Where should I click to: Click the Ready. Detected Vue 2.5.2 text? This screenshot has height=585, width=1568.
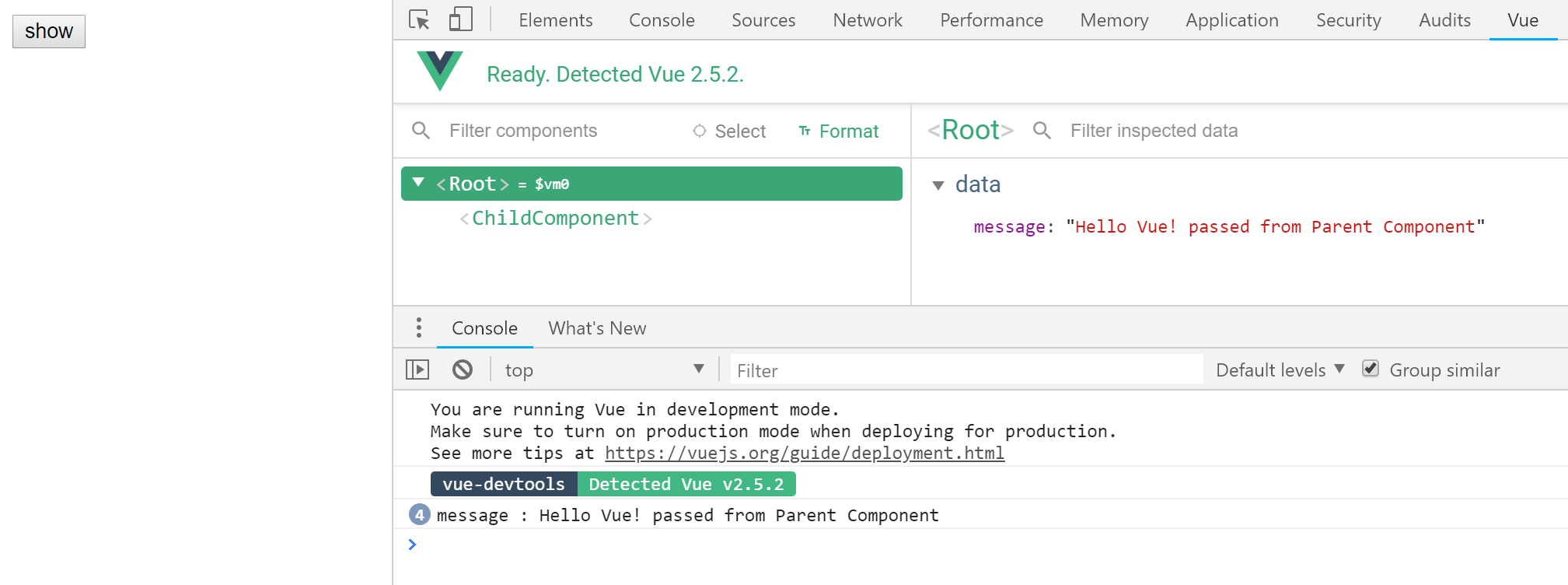click(x=615, y=74)
